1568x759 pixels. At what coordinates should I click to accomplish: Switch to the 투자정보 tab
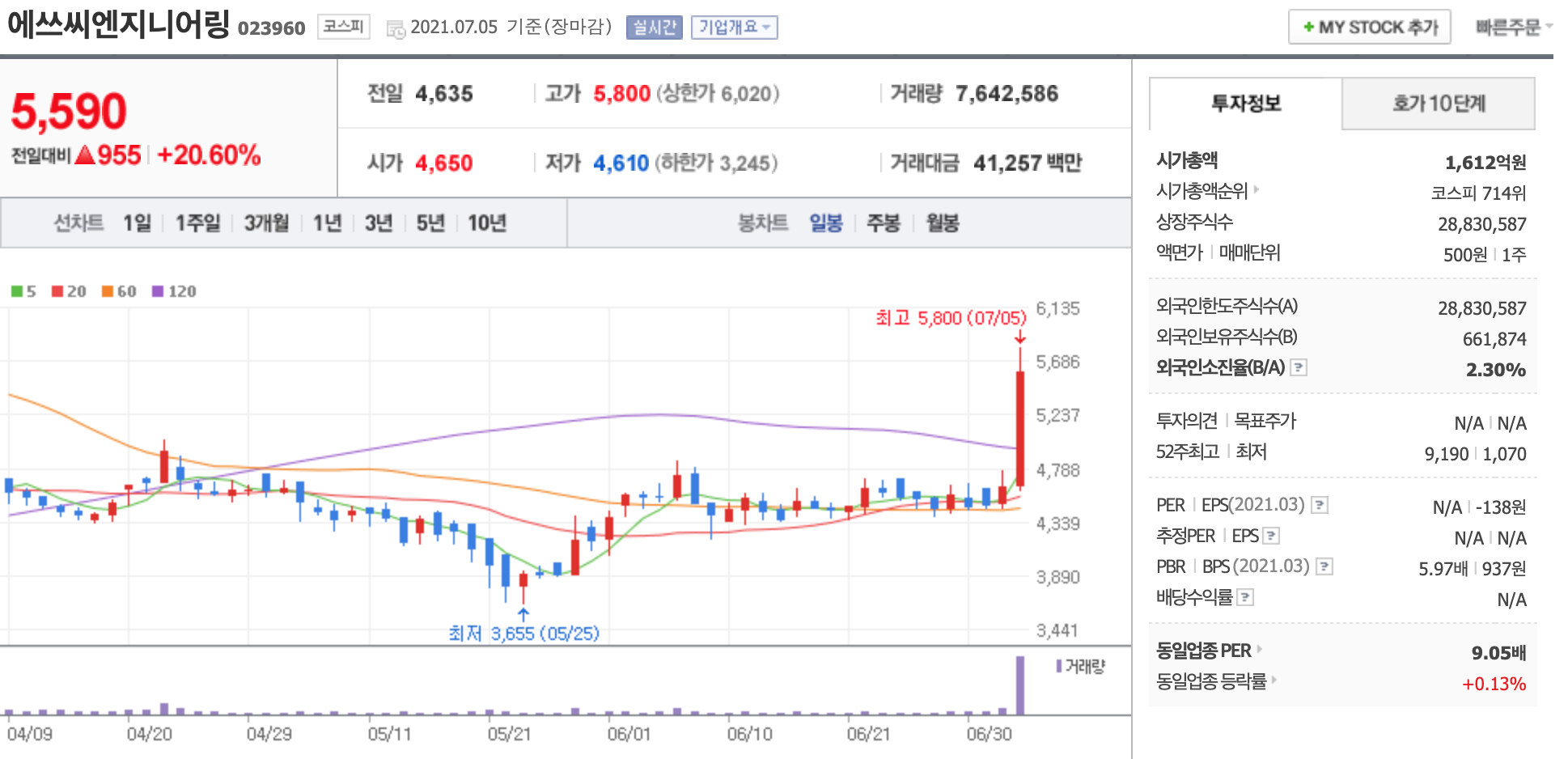tap(1245, 104)
